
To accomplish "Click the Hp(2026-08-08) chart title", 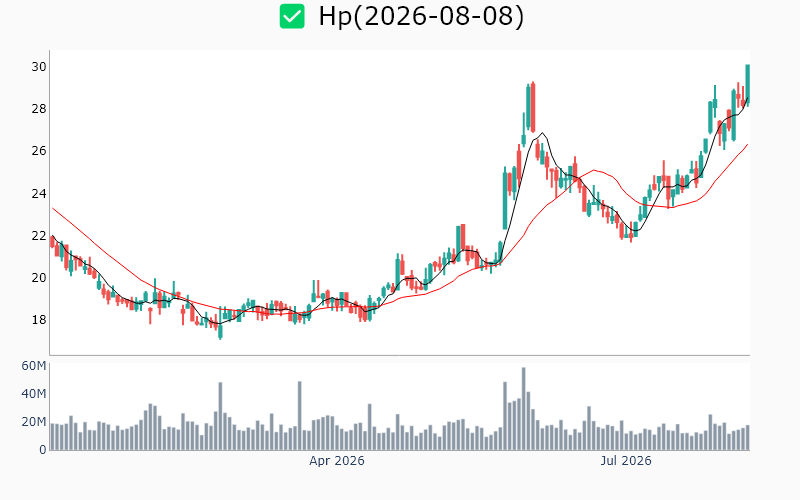I will (421, 16).
